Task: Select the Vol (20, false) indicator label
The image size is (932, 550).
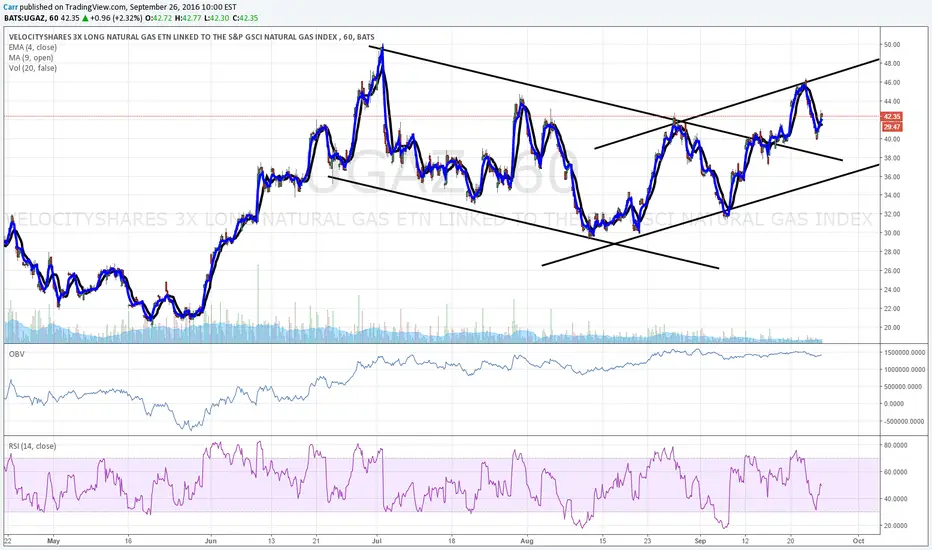Action: (33, 68)
